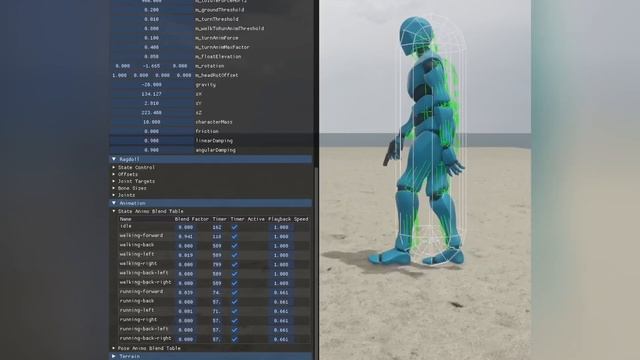Toggle Timer Active checkbox for idle

tap(235, 227)
